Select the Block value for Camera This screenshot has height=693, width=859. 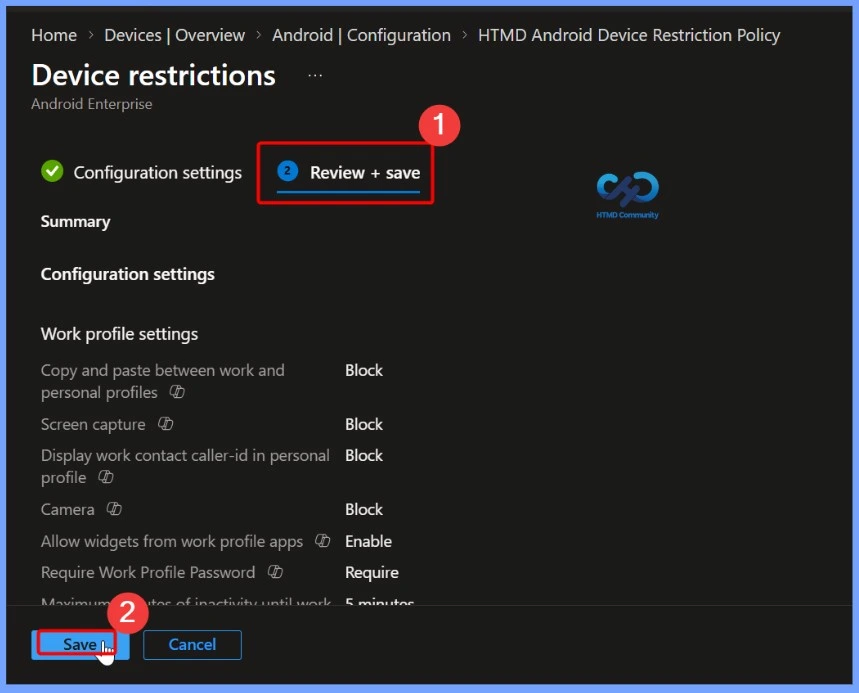click(364, 509)
